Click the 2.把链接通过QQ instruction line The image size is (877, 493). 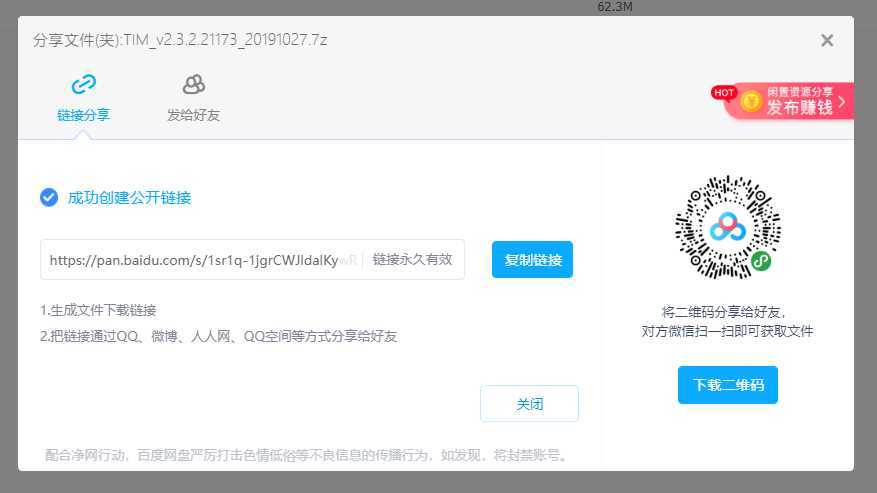(x=218, y=336)
